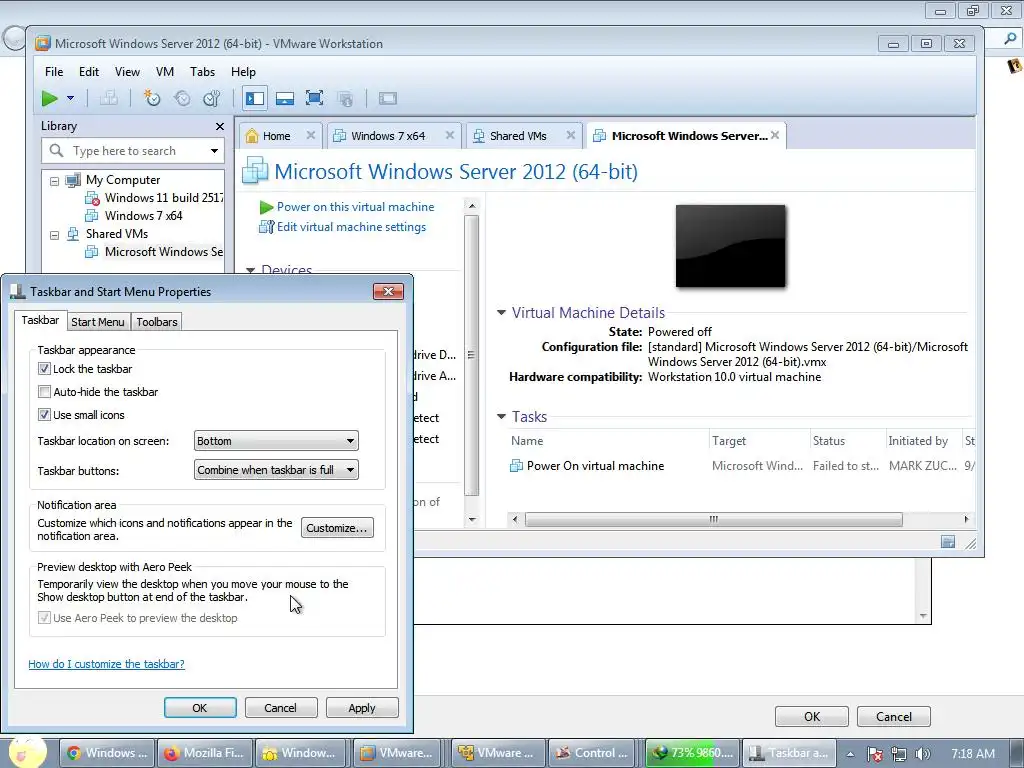The width and height of the screenshot is (1024, 768).
Task: Close the Library panel
Action: [x=219, y=127]
